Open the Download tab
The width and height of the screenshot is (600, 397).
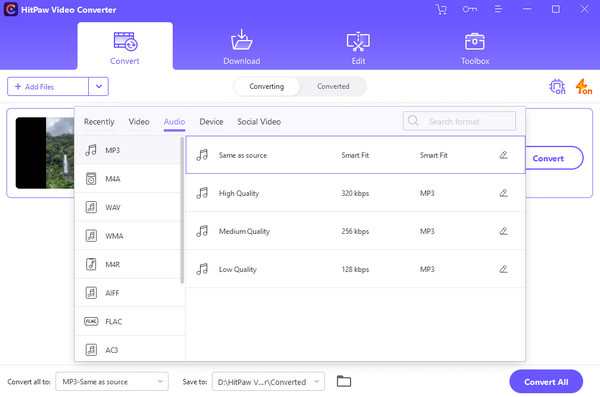(x=241, y=47)
